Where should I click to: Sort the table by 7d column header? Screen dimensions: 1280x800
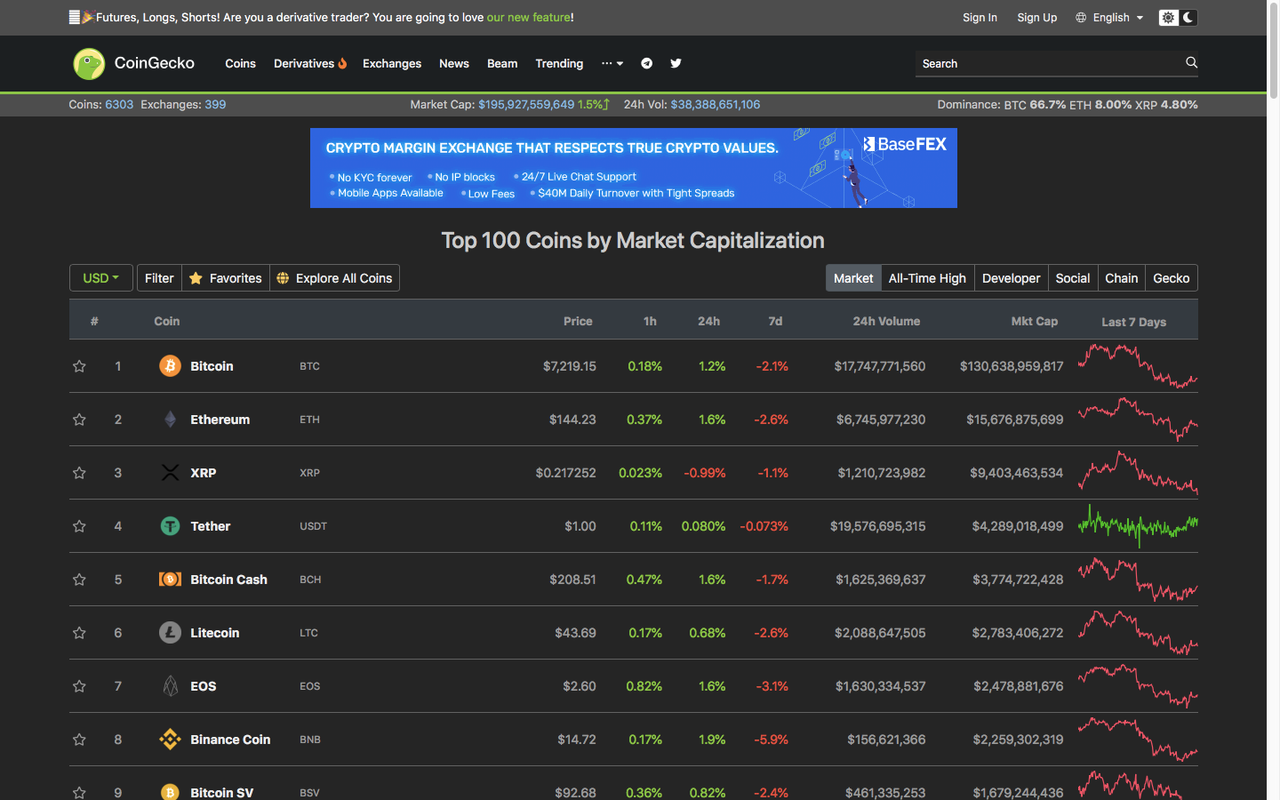[775, 321]
